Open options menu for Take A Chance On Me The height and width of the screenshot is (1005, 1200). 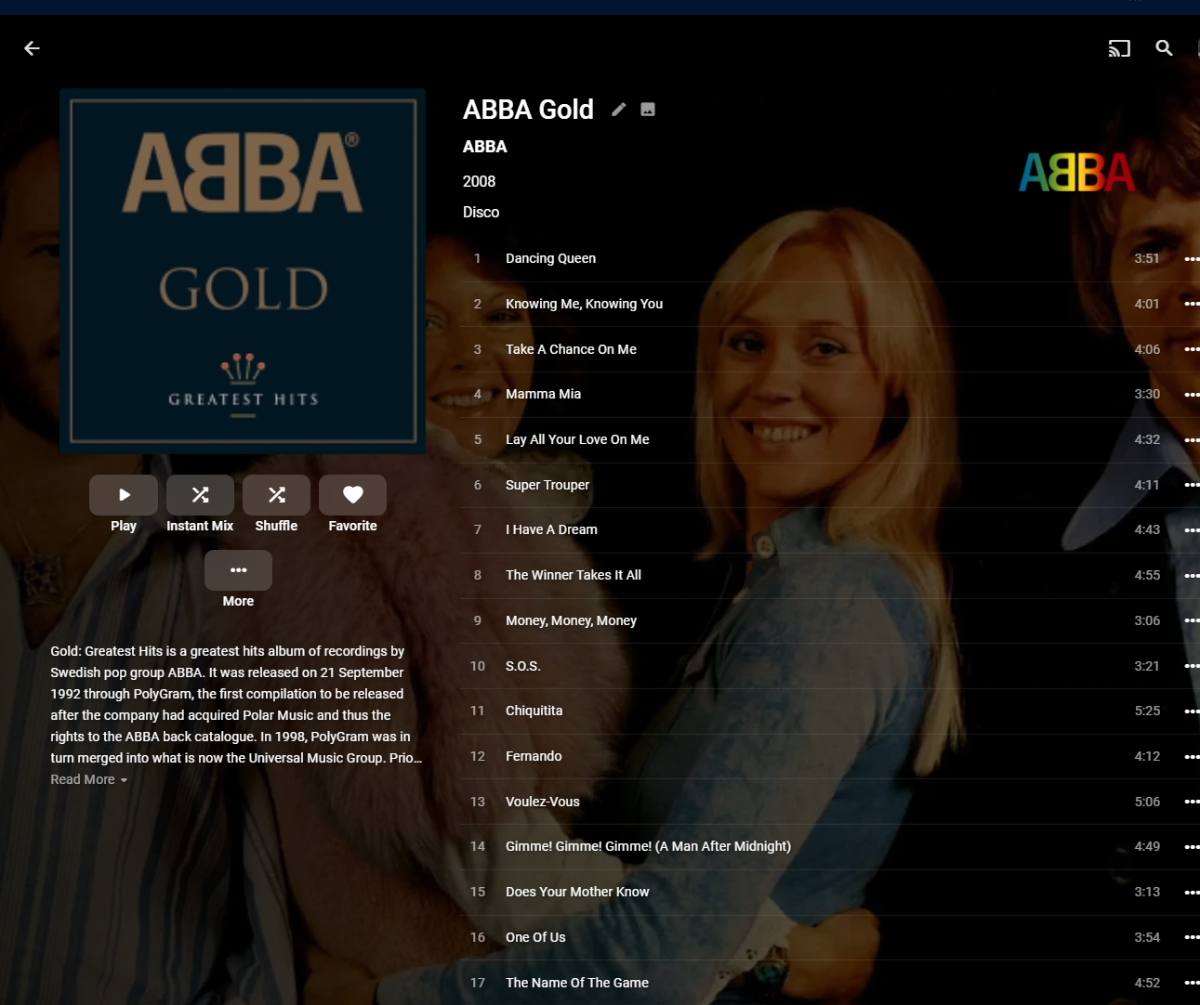[x=1191, y=349]
